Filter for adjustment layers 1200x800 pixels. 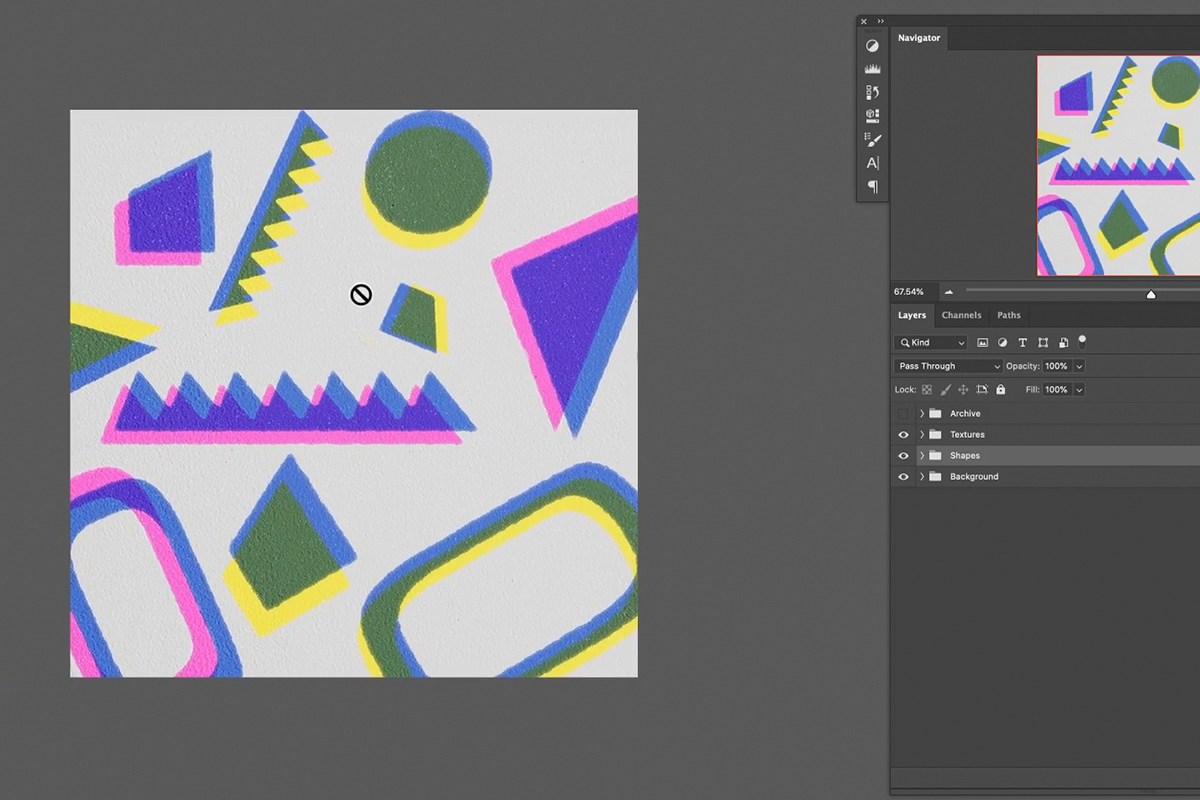click(x=1003, y=343)
